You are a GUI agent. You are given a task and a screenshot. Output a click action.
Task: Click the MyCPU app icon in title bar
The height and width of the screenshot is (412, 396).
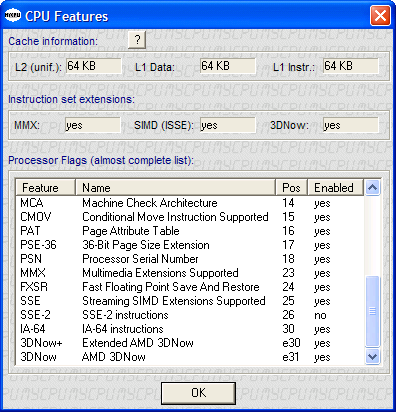tap(13, 15)
